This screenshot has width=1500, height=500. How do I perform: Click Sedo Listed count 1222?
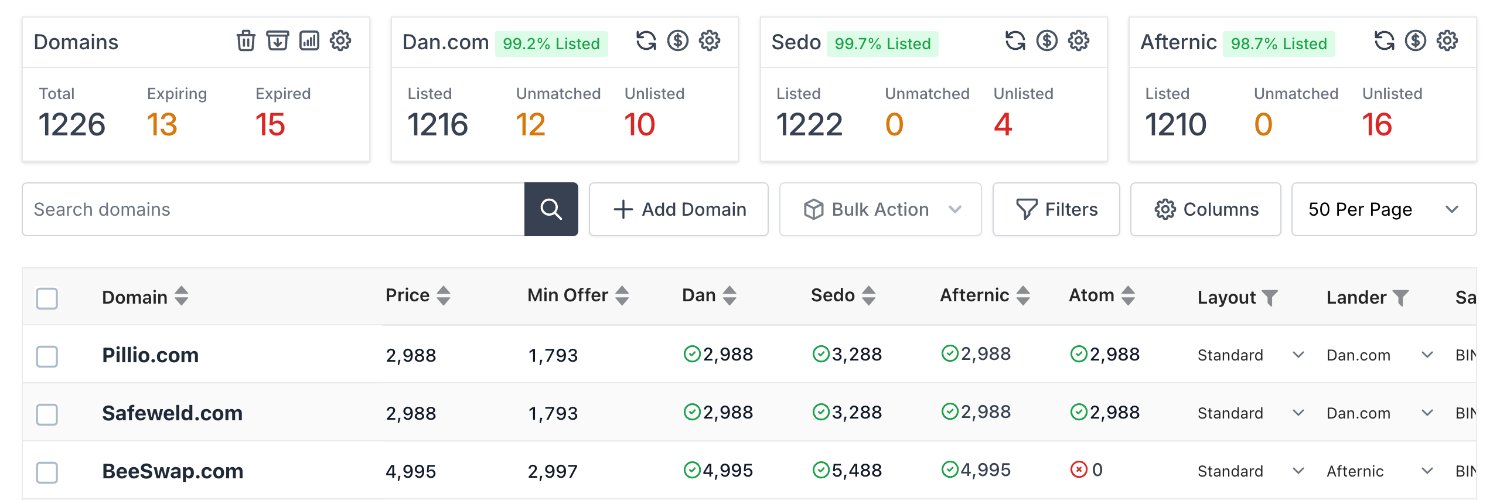point(810,125)
